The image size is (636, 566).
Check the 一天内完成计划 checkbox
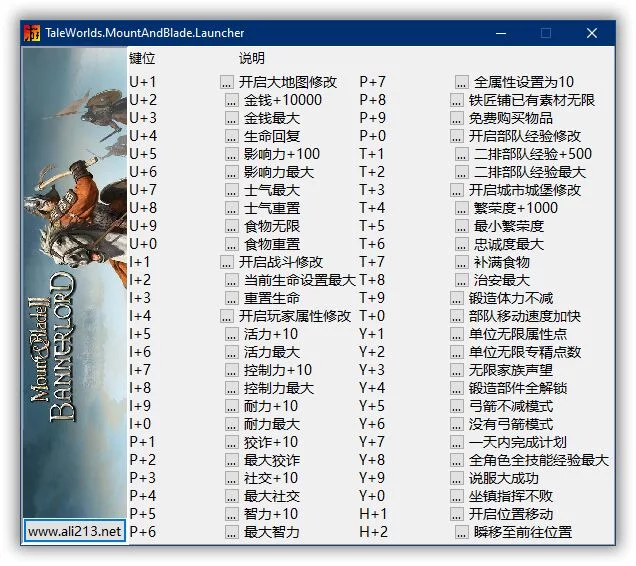coord(457,442)
